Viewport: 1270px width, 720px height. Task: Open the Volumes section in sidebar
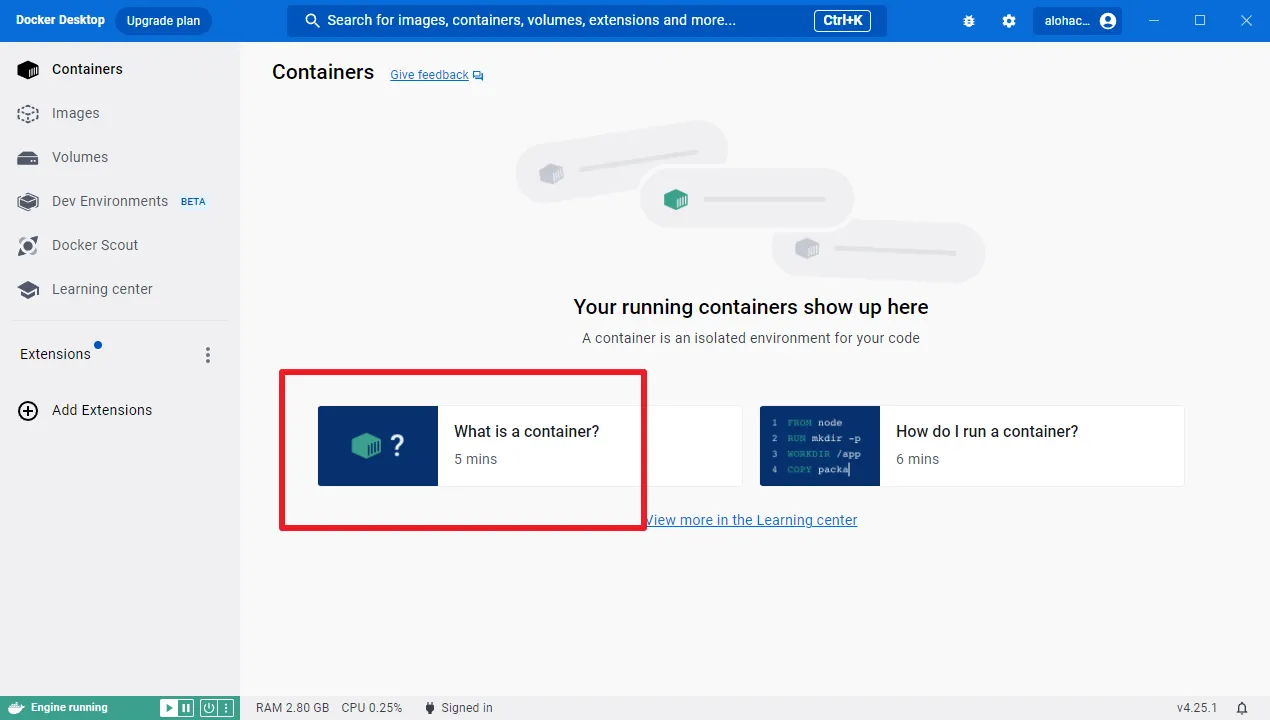[x=120, y=157]
